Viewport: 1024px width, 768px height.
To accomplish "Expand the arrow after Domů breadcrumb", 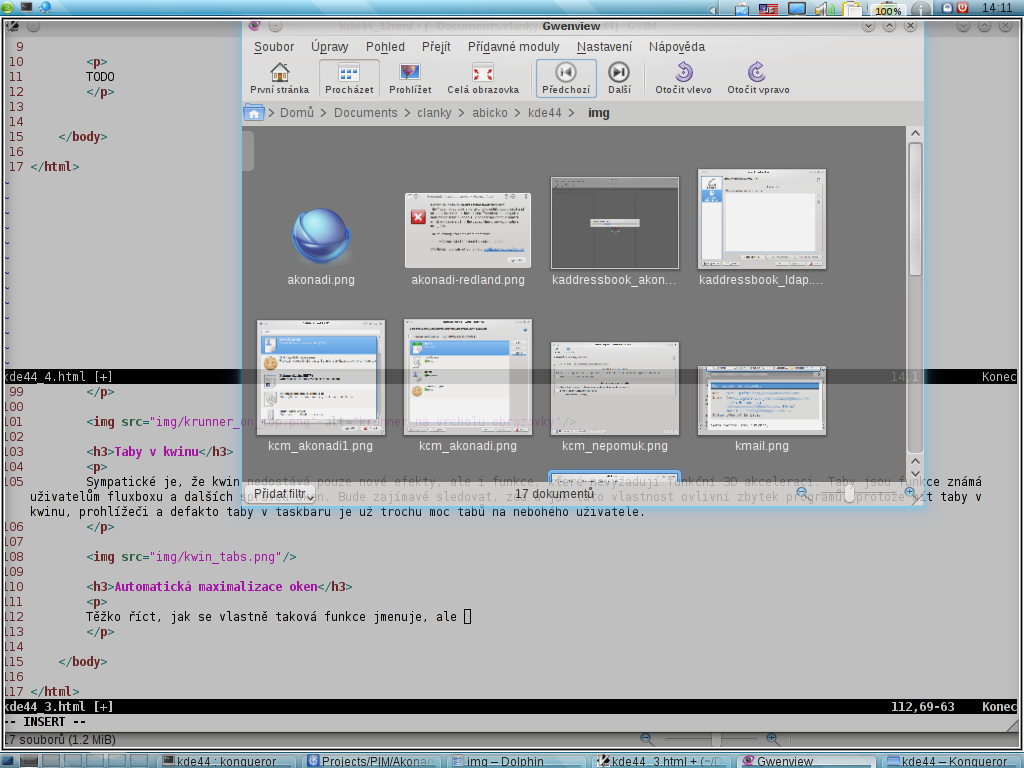I will tap(323, 113).
